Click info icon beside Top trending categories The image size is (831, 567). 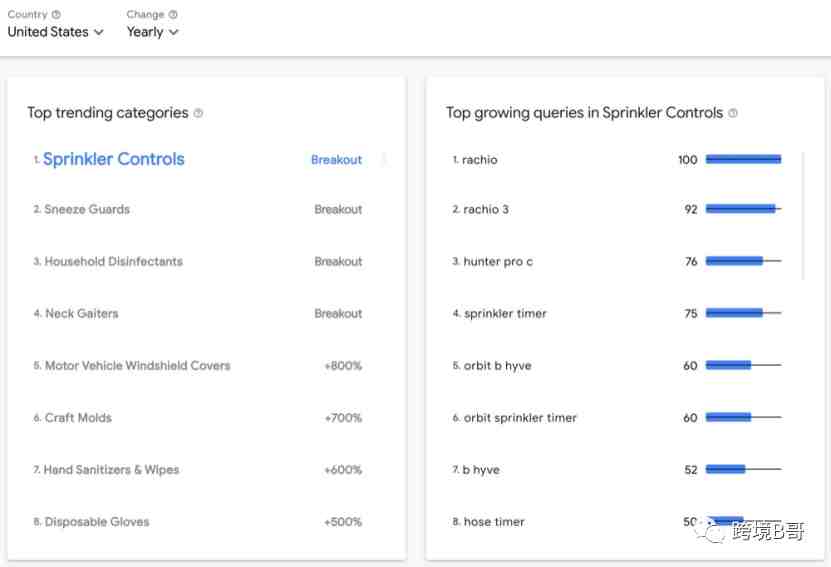(x=198, y=113)
